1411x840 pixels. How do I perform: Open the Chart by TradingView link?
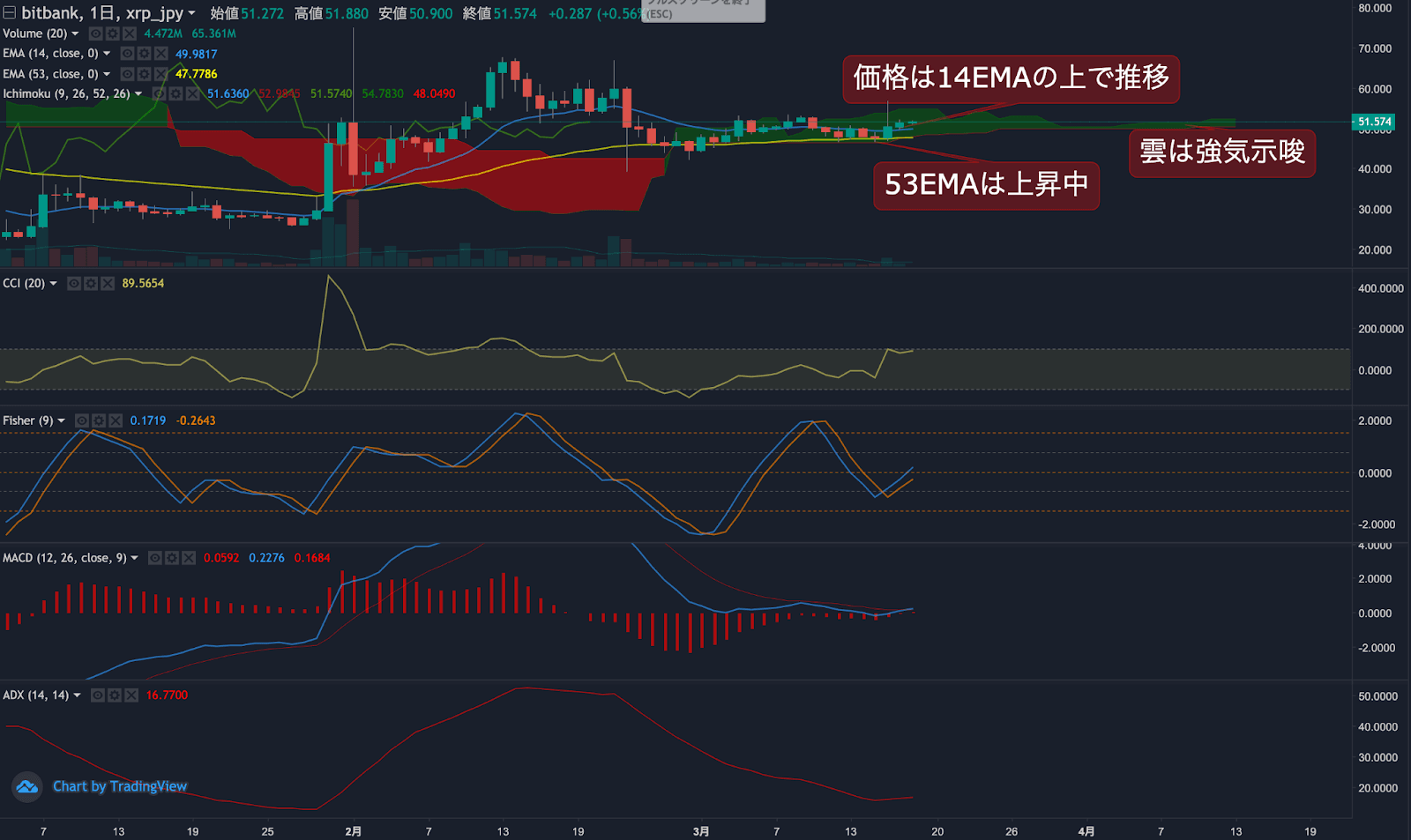tap(120, 786)
